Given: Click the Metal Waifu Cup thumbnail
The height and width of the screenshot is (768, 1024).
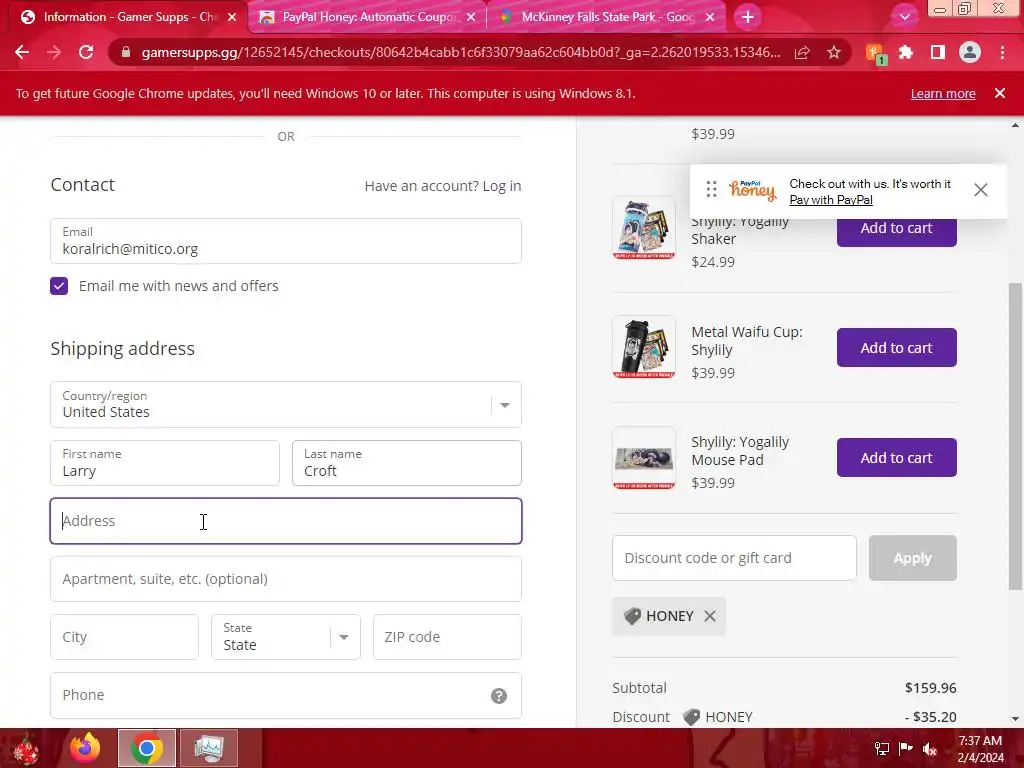Looking at the screenshot, I should (644, 347).
